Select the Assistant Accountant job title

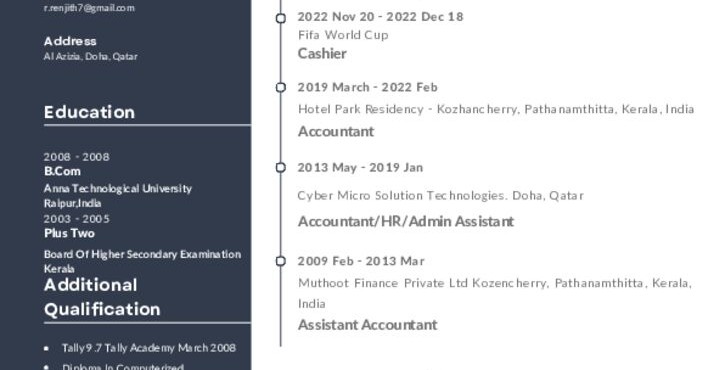(368, 325)
